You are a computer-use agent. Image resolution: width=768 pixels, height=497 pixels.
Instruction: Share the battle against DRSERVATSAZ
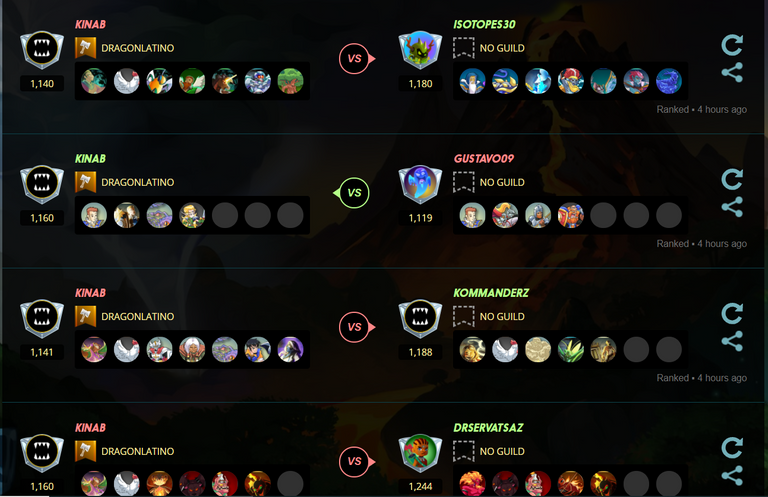point(732,475)
